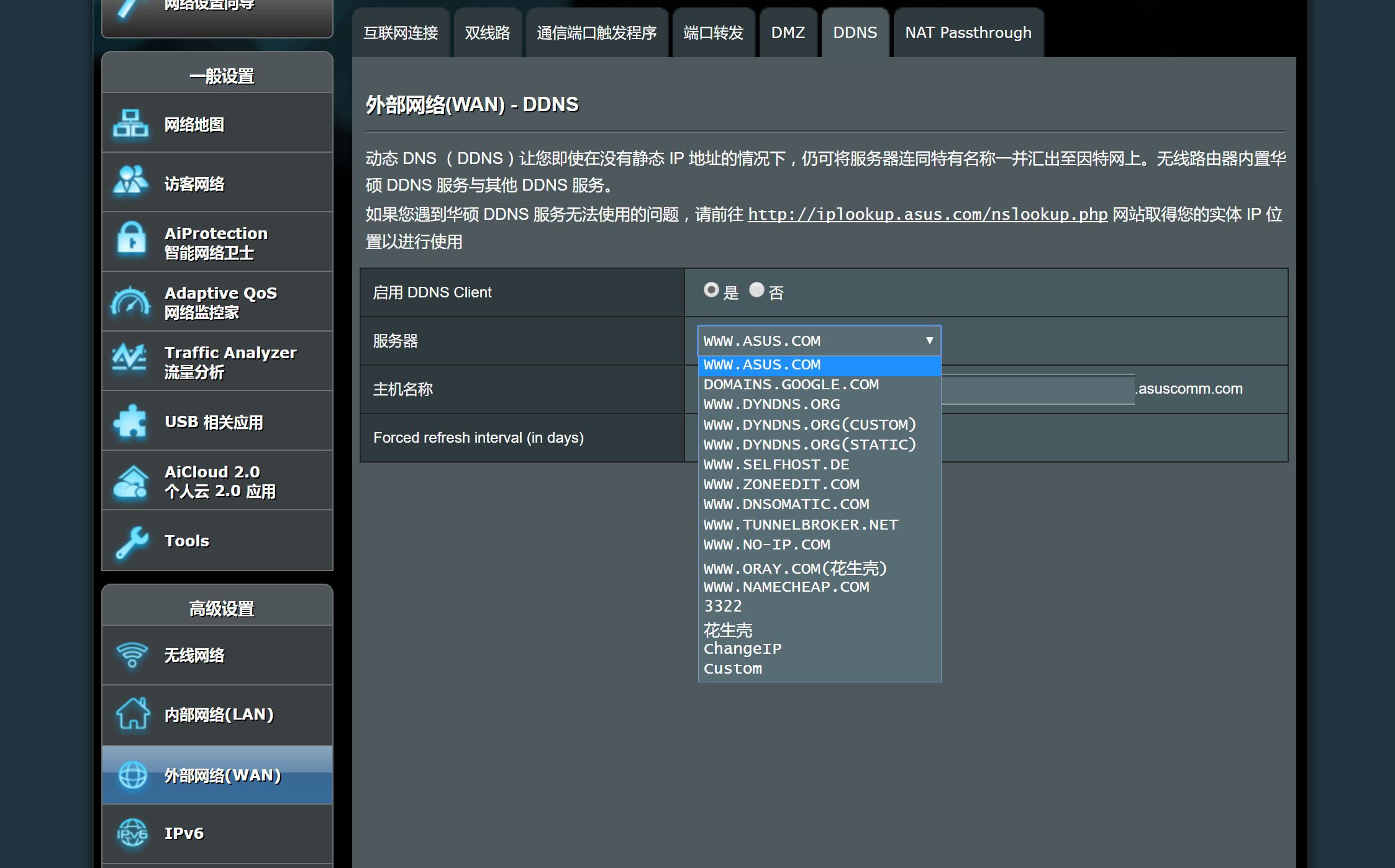
Task: Click the network map icon
Action: point(130,124)
